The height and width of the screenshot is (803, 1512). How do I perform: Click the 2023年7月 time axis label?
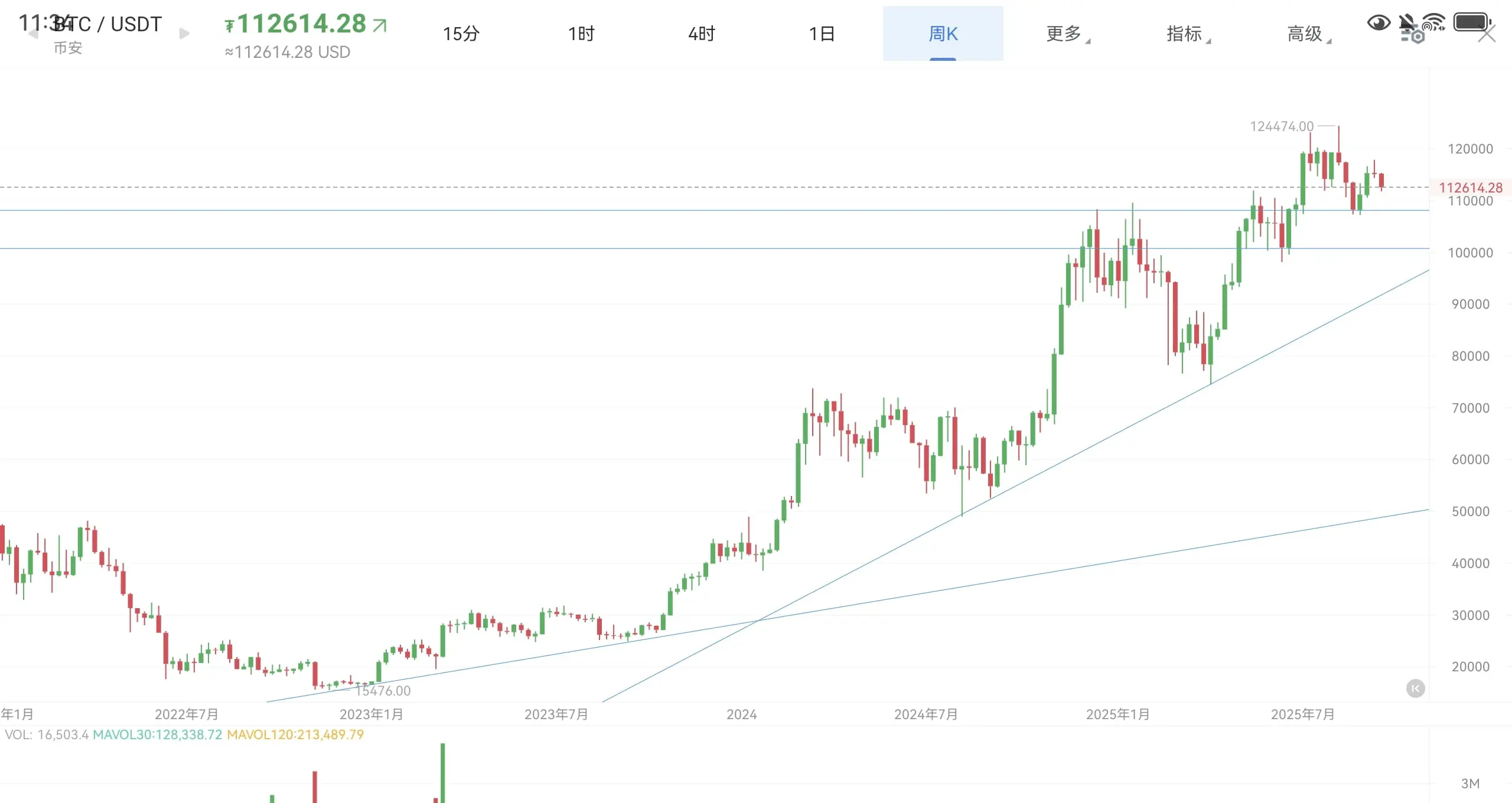pos(556,714)
